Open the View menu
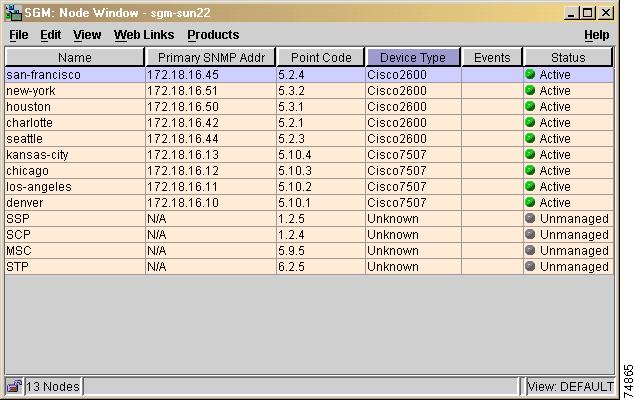Screen dimensions: 635x400 tap(87, 35)
